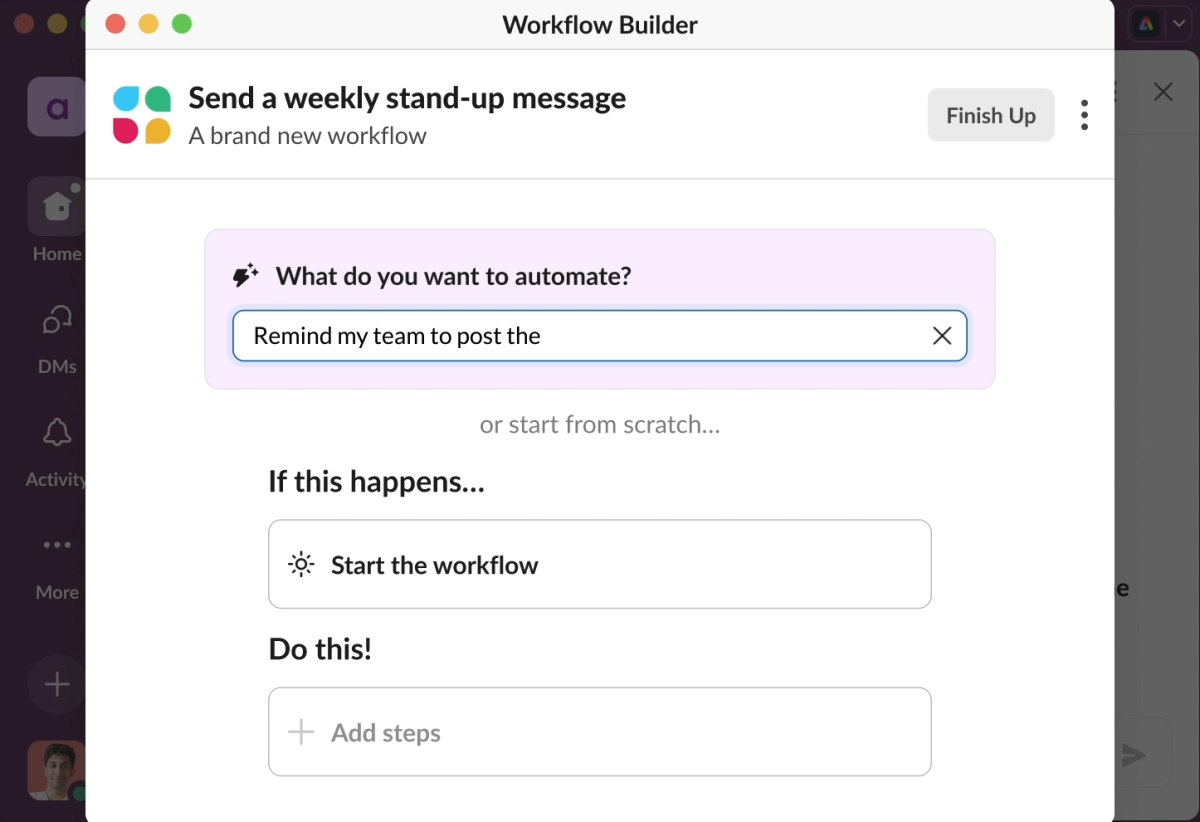Image resolution: width=1200 pixels, height=822 pixels.
Task: Close the panel behind with X
Action: [x=1163, y=92]
